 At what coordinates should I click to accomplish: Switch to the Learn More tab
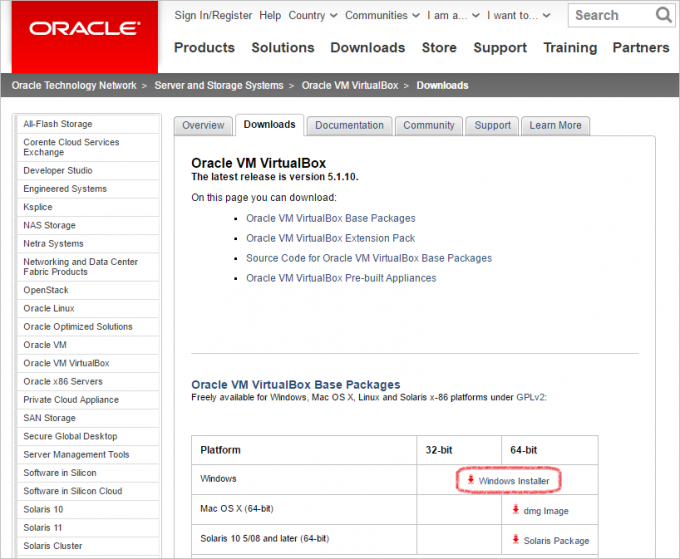click(556, 126)
